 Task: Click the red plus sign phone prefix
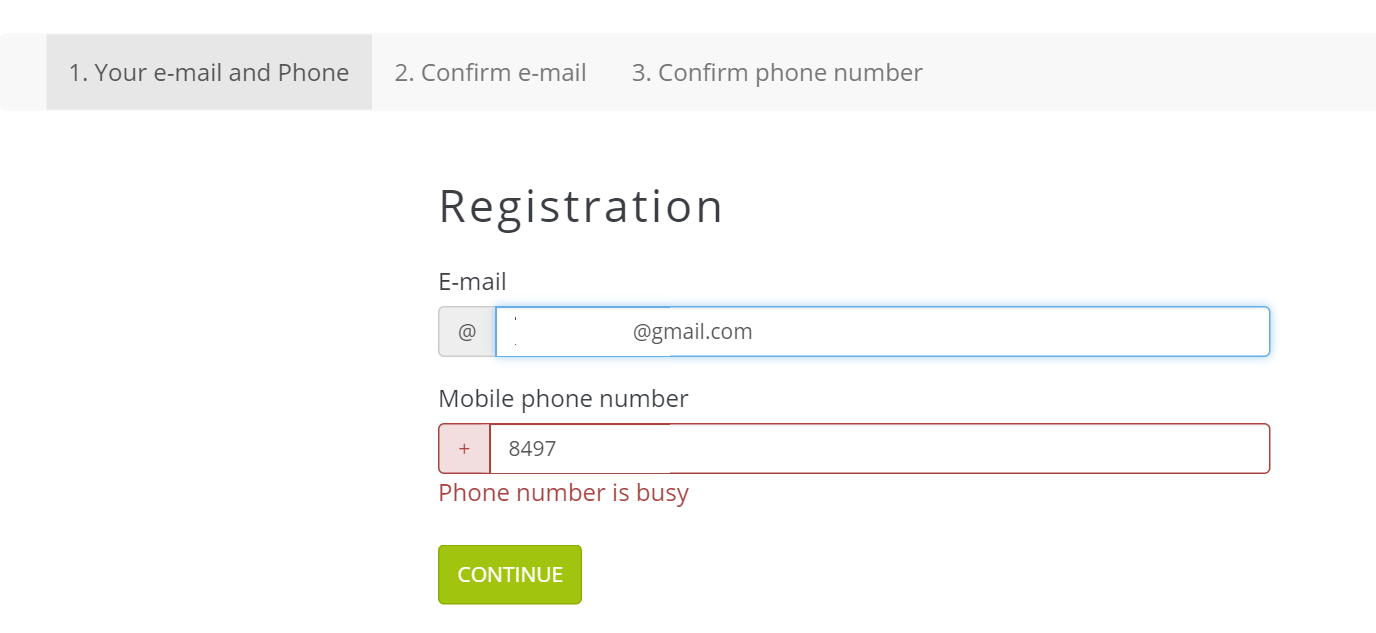[464, 449]
